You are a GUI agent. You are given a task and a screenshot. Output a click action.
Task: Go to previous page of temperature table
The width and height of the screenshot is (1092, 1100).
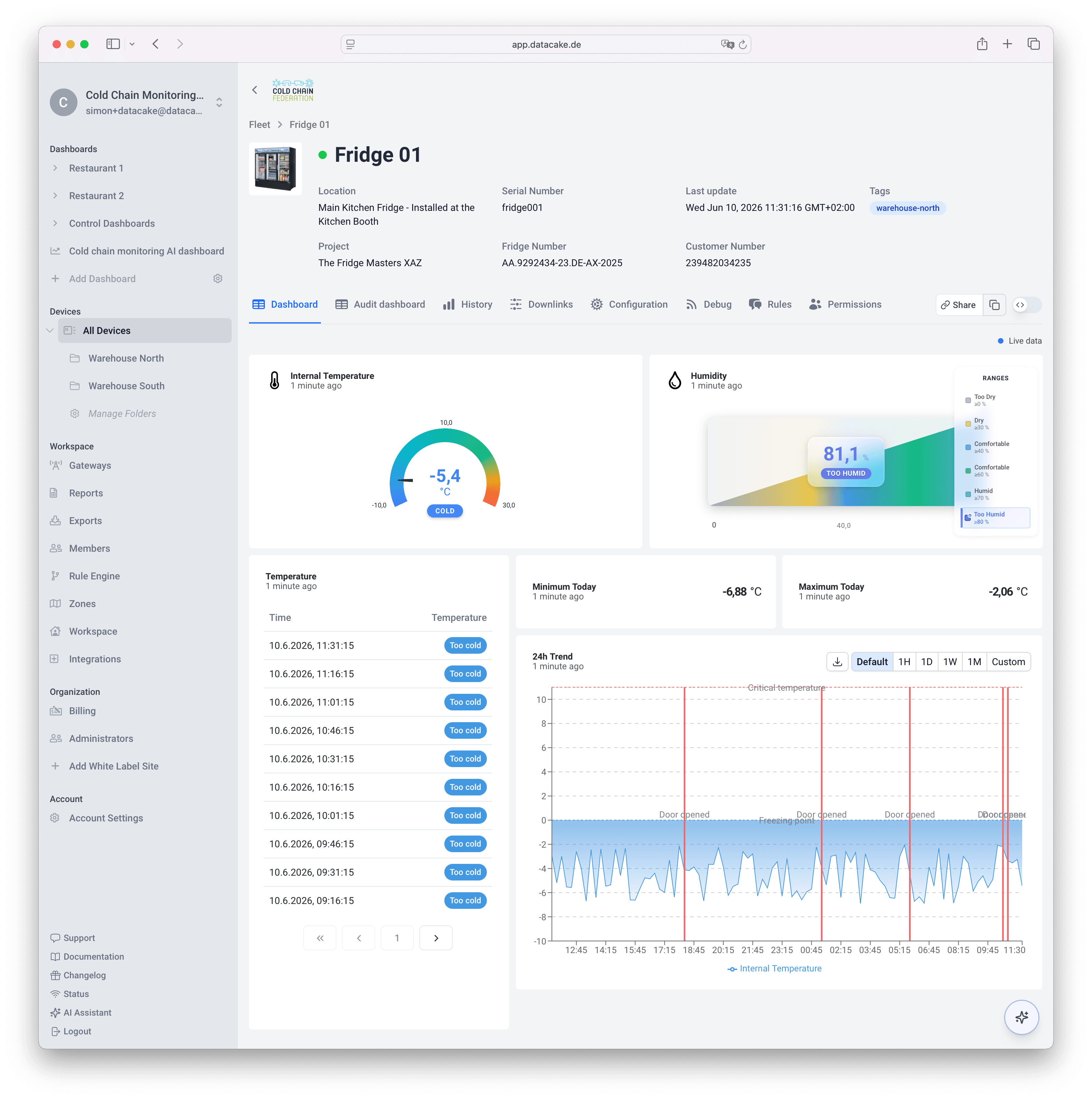(358, 938)
